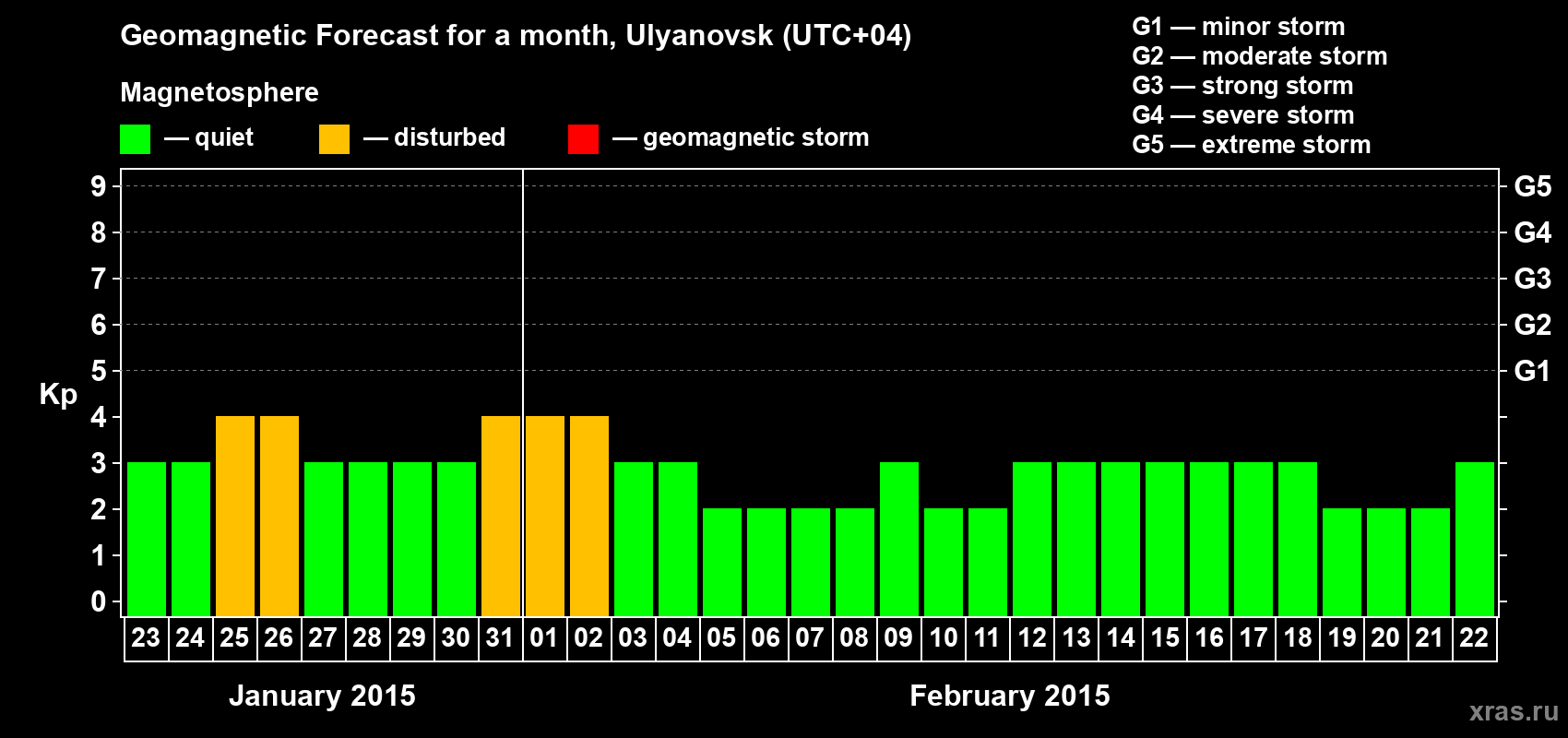This screenshot has width=1568, height=738.
Task: Click the orange bar for February 01
Action: coord(545,517)
